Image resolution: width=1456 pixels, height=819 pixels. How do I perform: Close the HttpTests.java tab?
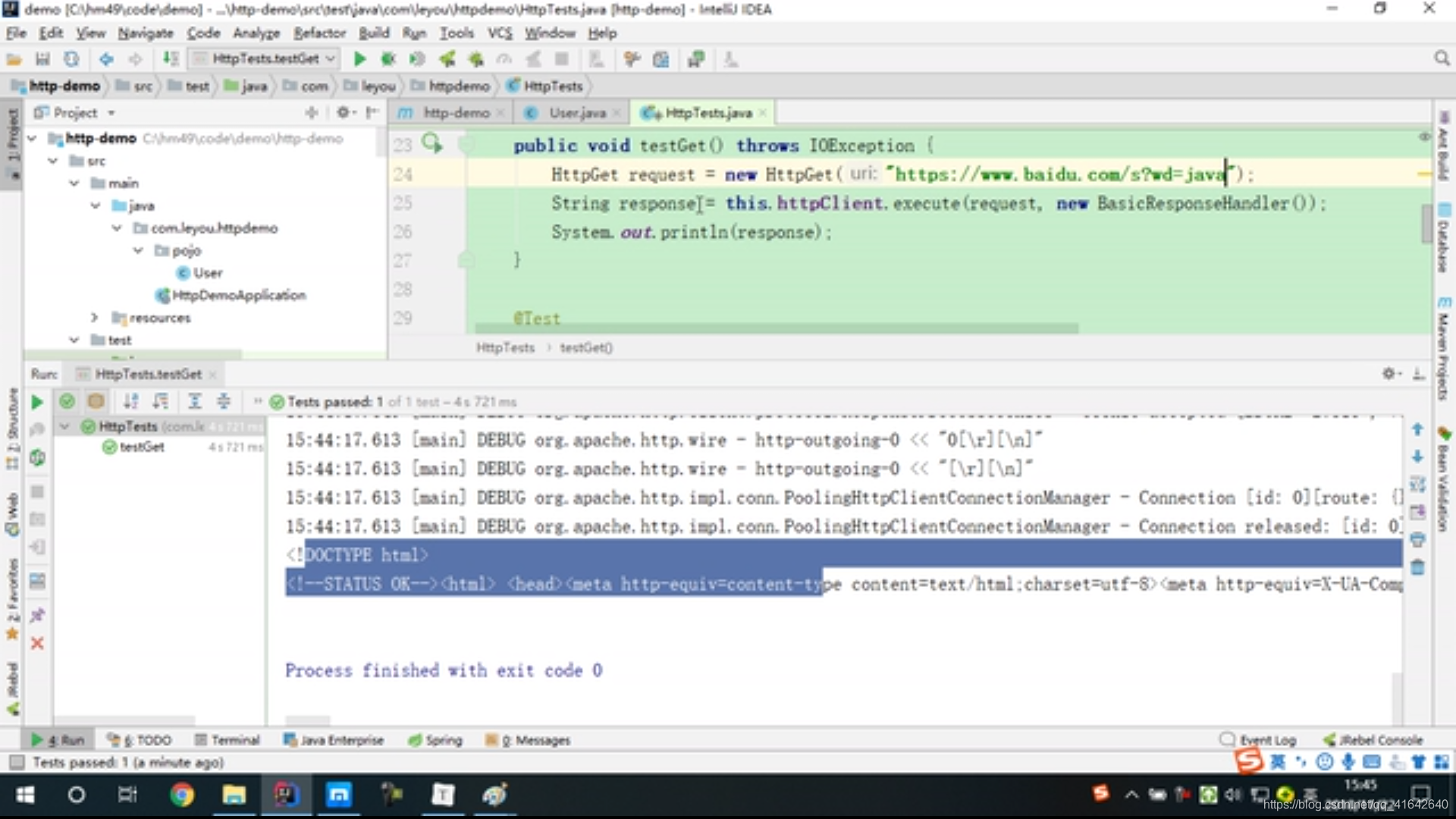coord(763,113)
